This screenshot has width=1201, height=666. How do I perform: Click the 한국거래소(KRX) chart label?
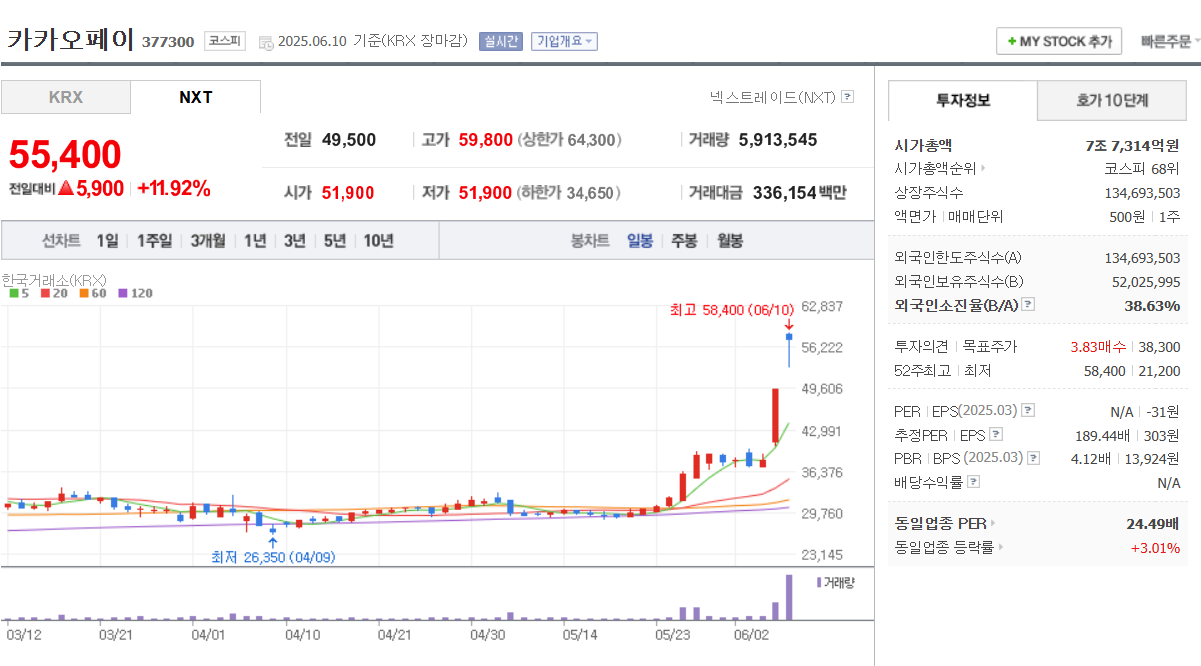[x=54, y=280]
